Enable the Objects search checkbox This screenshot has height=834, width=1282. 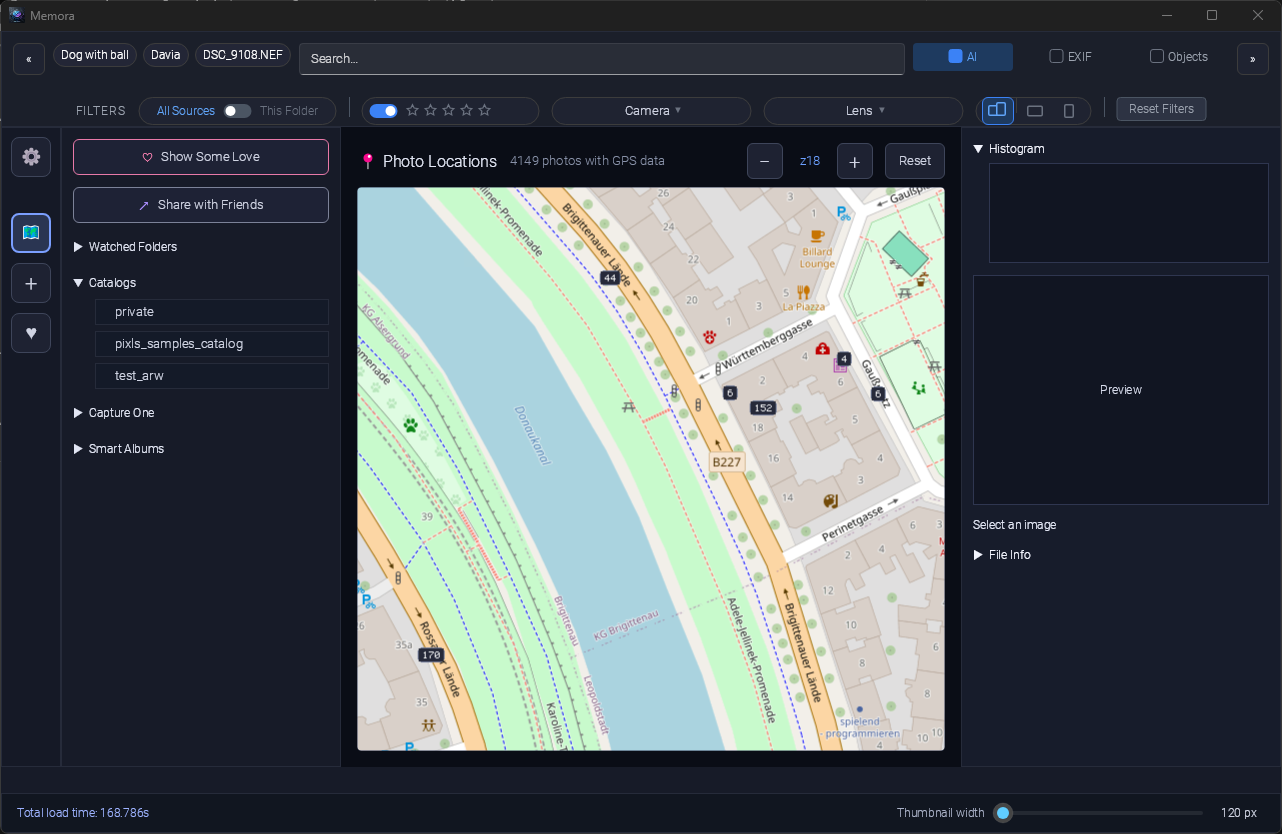tap(1157, 57)
